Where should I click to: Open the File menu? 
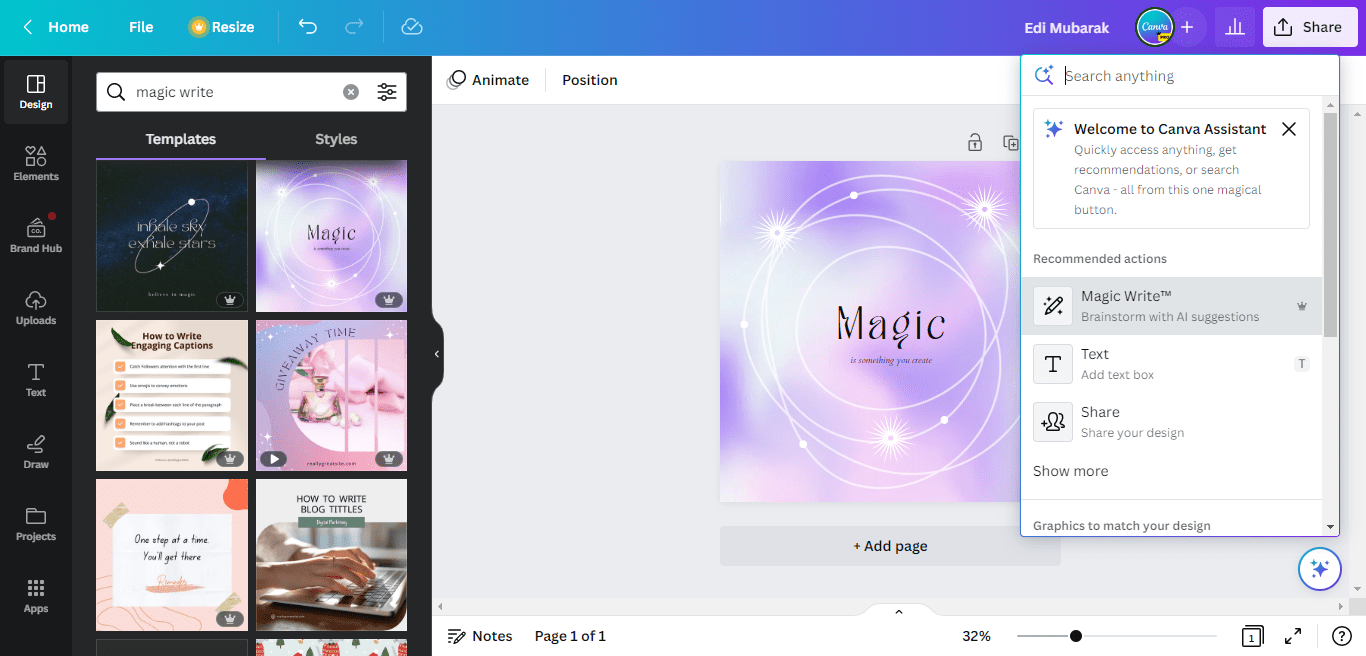click(140, 27)
